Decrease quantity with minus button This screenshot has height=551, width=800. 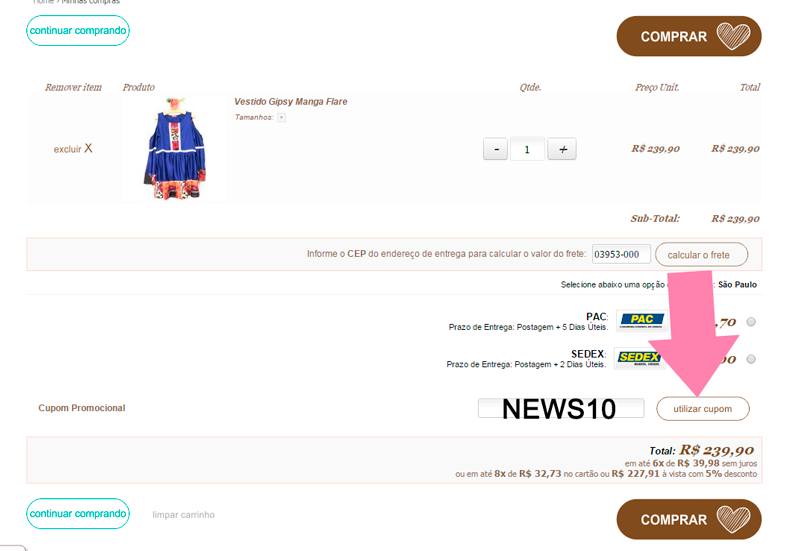495,149
